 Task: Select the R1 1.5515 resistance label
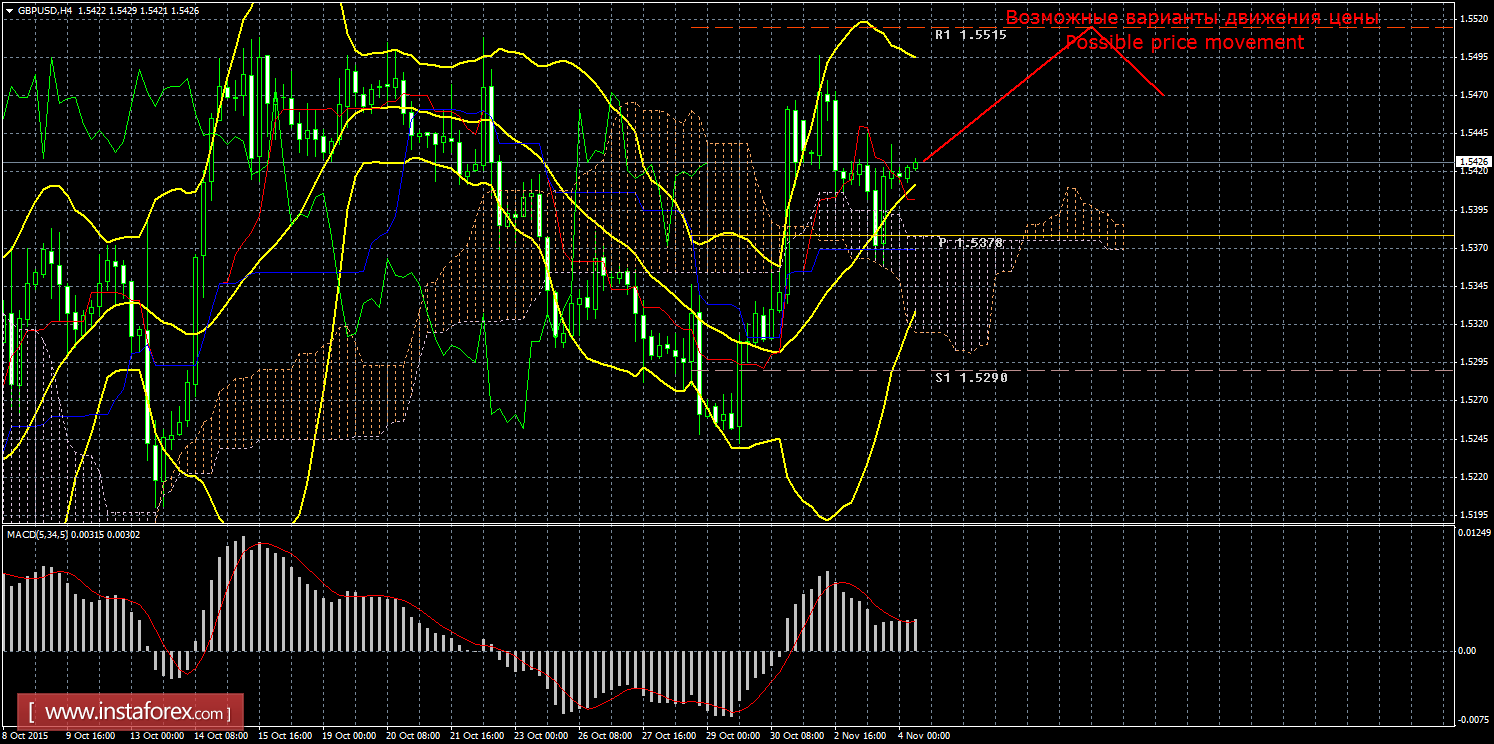(969, 34)
